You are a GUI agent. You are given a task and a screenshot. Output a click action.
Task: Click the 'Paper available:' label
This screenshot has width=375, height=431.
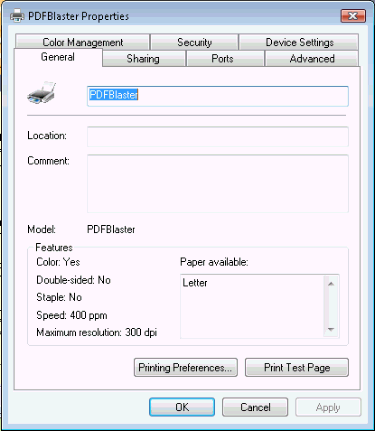pyautogui.click(x=214, y=262)
